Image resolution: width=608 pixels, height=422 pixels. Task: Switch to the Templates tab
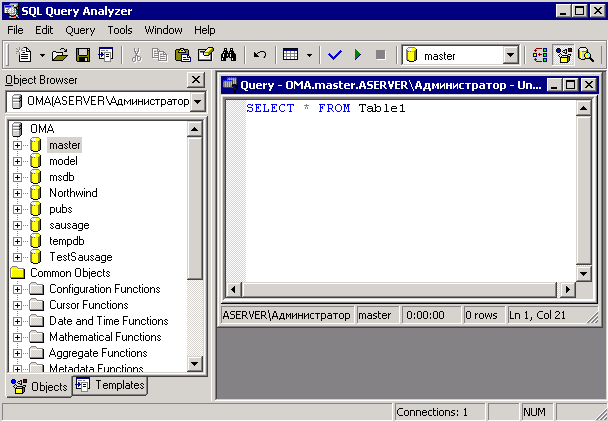click(x=110, y=385)
